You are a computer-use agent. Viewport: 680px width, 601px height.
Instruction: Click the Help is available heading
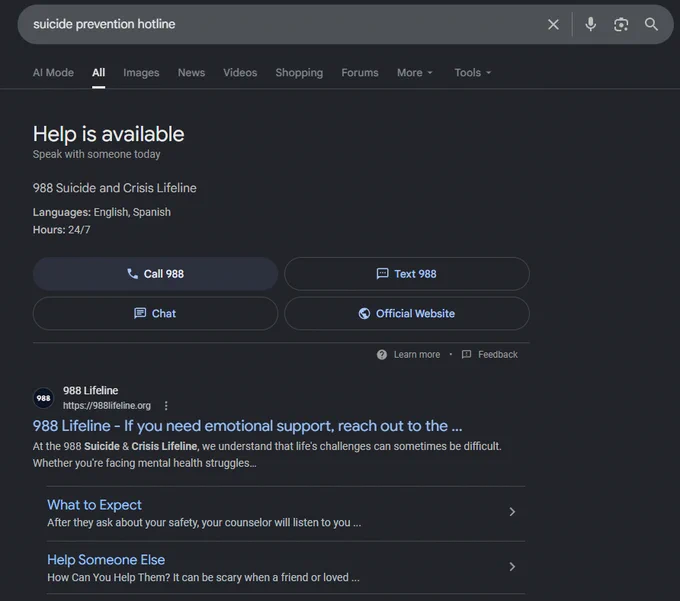(108, 134)
